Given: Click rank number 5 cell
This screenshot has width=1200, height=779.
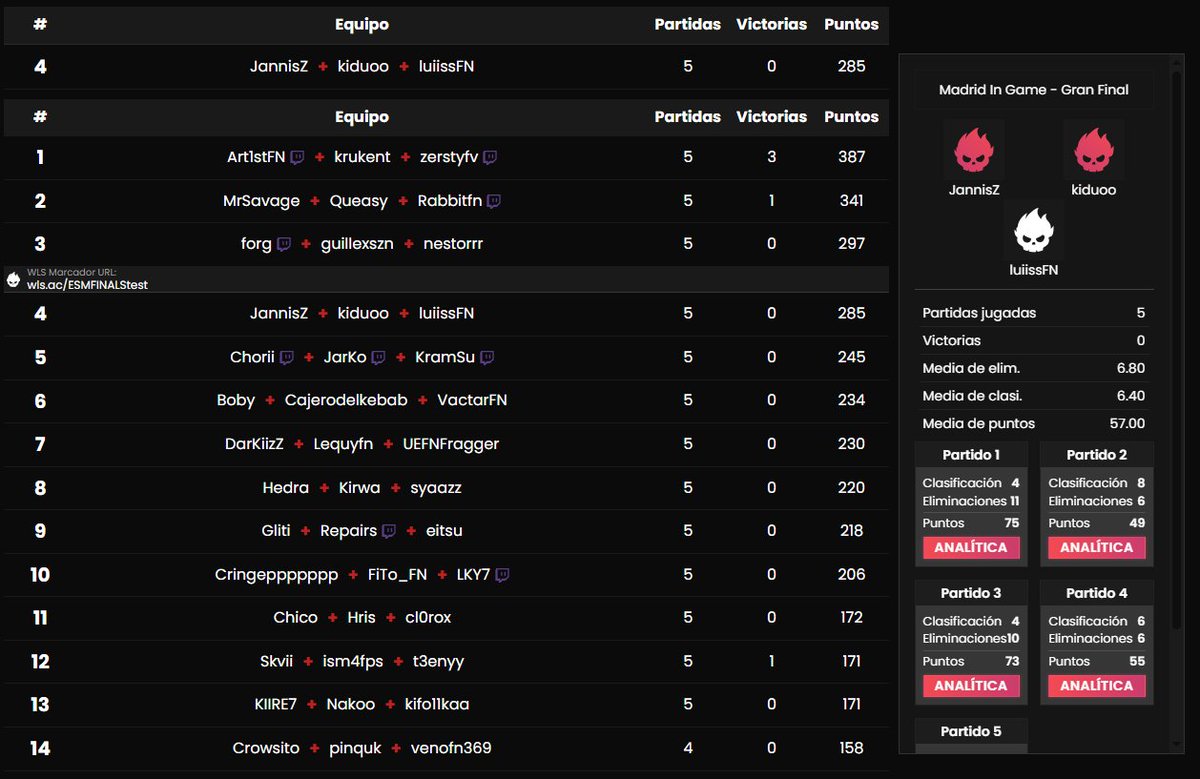Looking at the screenshot, I should coord(40,357).
